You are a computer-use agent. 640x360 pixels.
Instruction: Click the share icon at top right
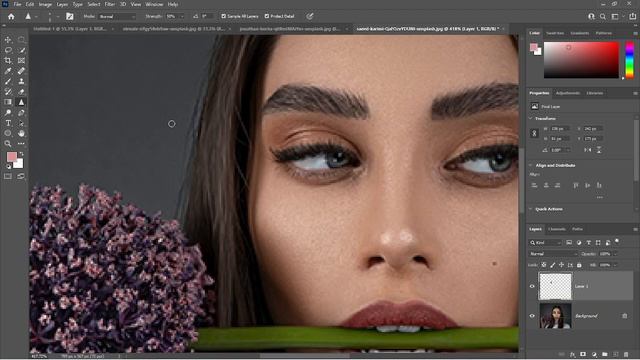coord(632,16)
